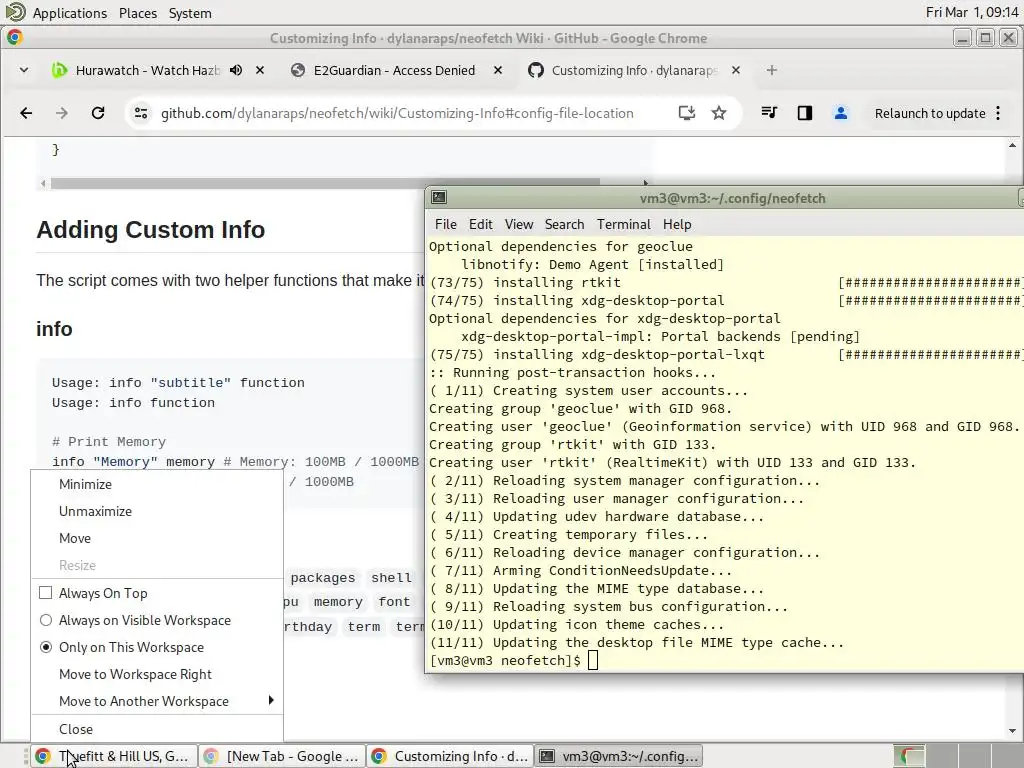Open site information icon in address bar

(x=141, y=113)
